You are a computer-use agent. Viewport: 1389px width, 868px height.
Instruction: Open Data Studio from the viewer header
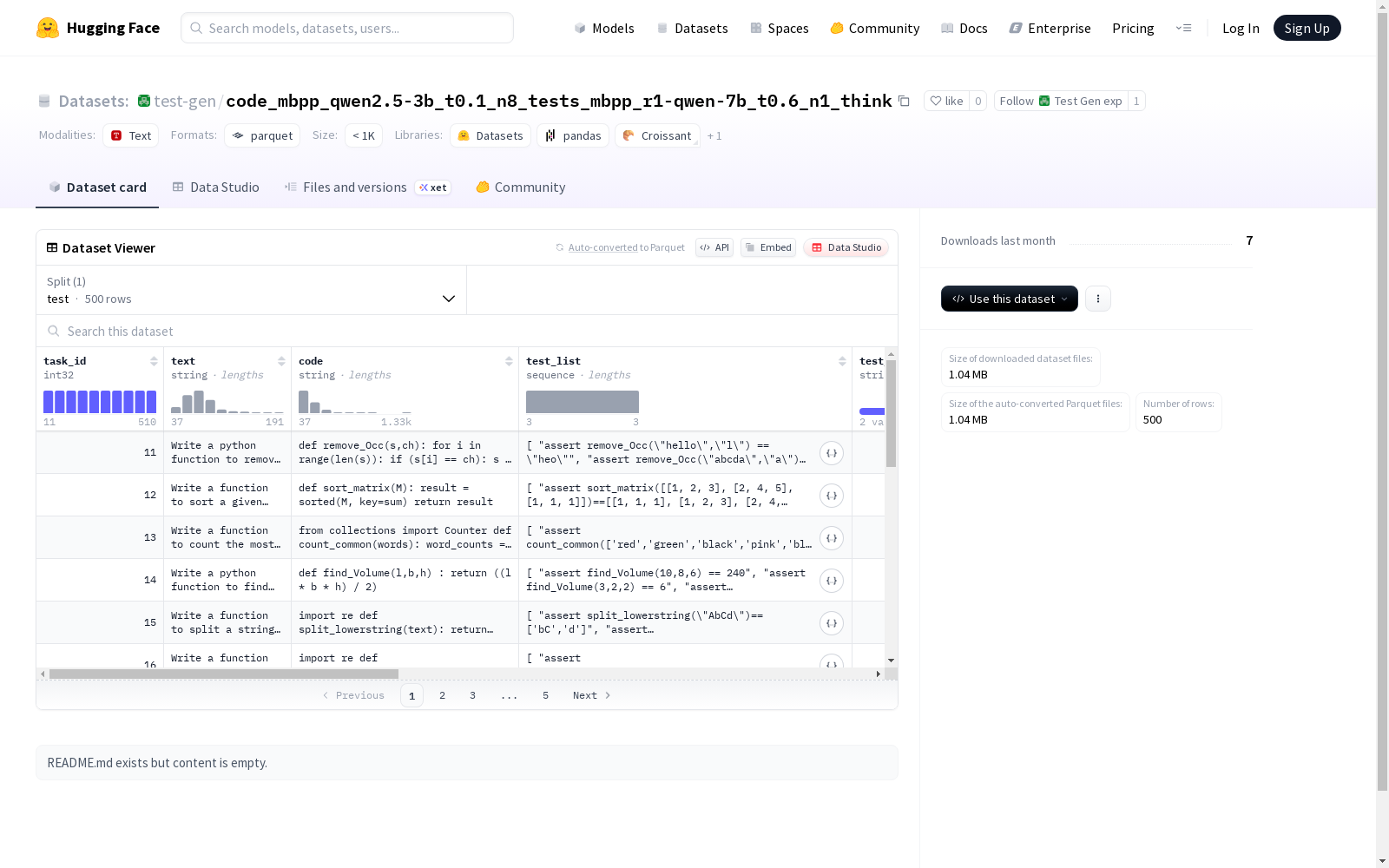click(x=846, y=247)
